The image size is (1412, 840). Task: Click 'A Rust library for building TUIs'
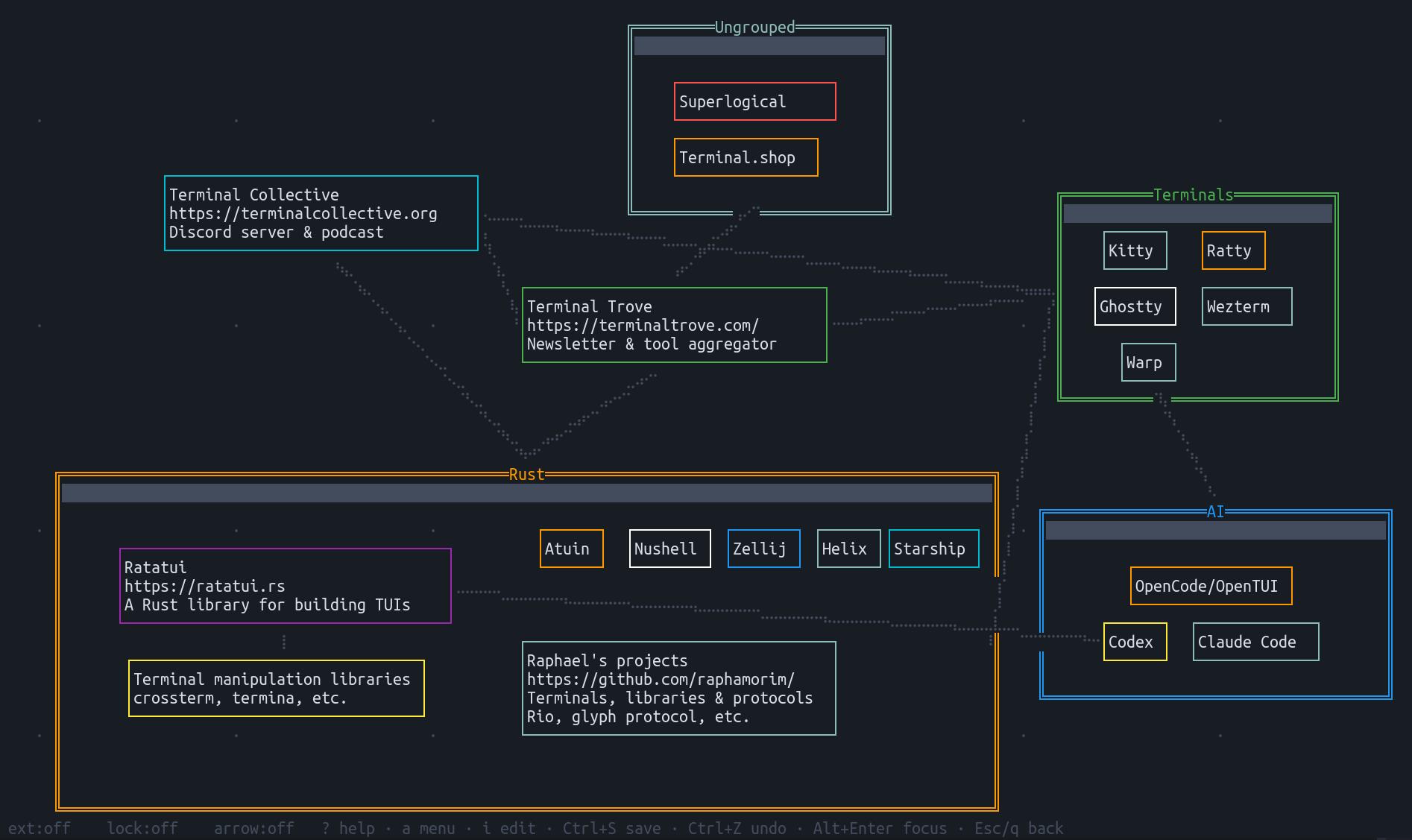coord(267,604)
